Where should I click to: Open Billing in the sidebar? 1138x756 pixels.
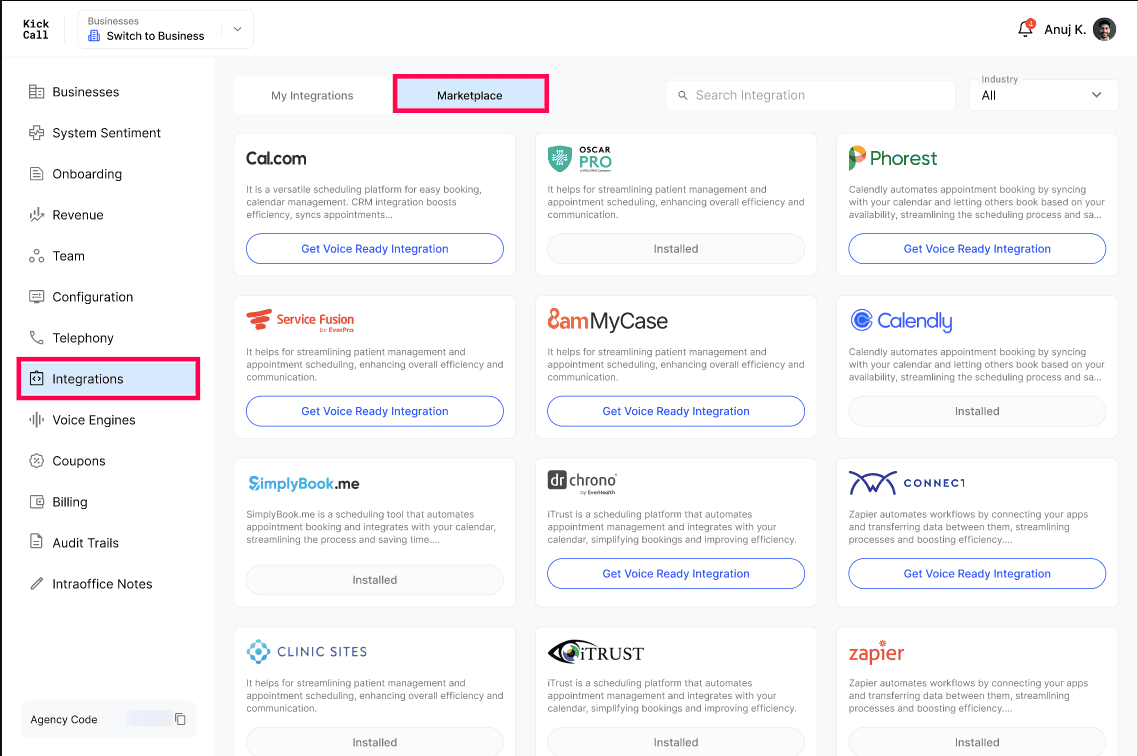(x=70, y=502)
